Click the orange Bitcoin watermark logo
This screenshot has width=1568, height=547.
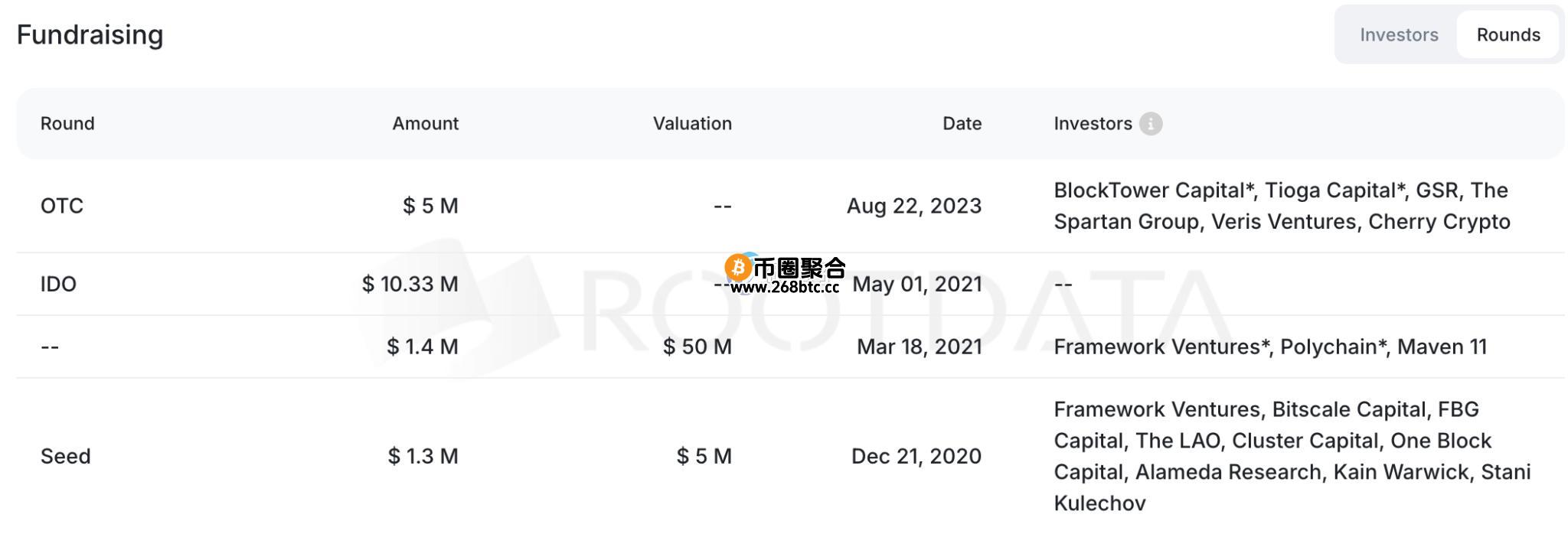click(738, 267)
